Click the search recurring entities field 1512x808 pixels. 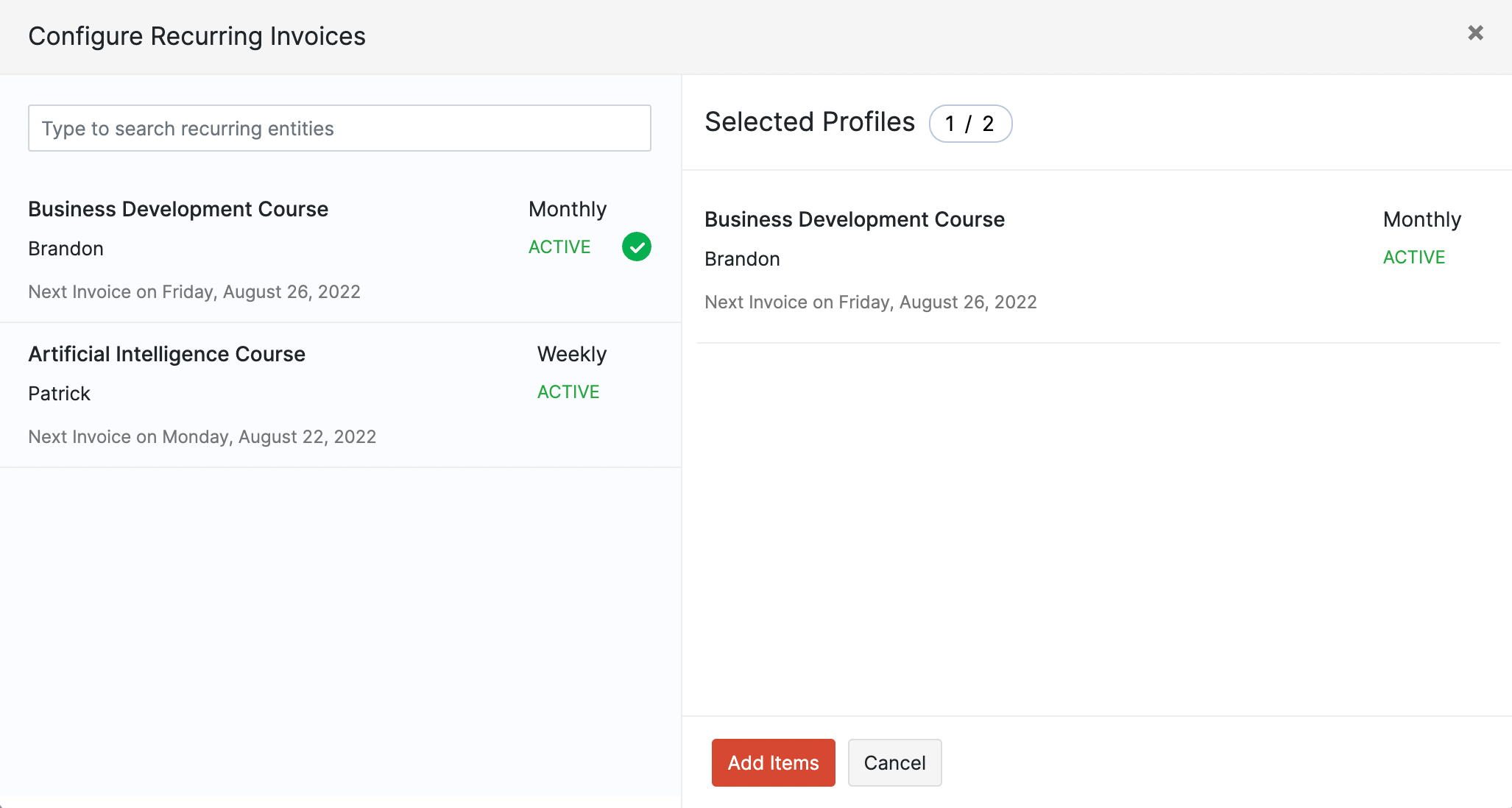pyautogui.click(x=339, y=128)
